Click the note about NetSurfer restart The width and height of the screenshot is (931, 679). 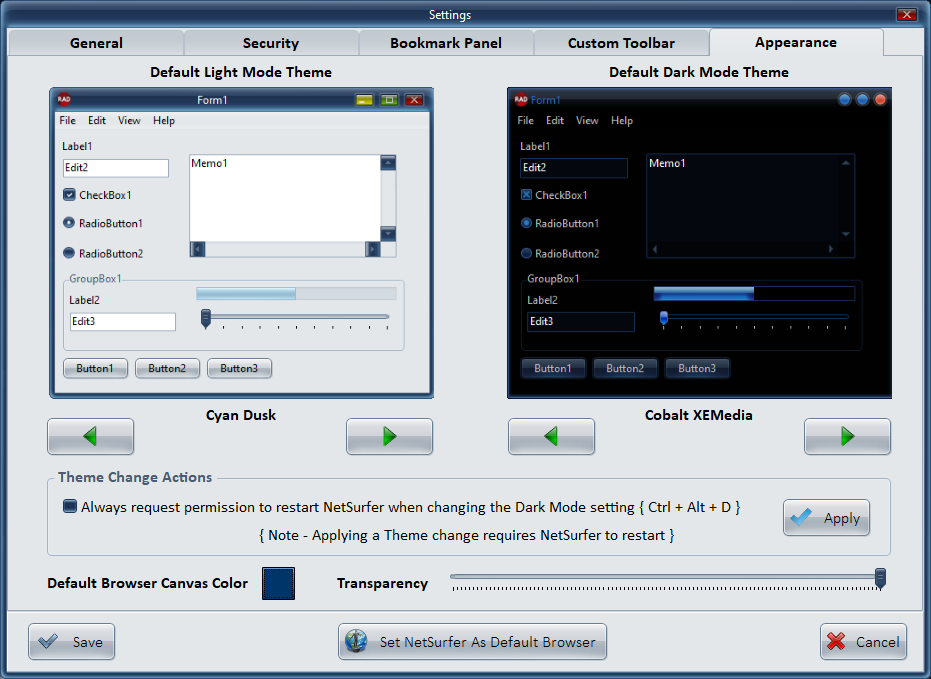point(467,535)
